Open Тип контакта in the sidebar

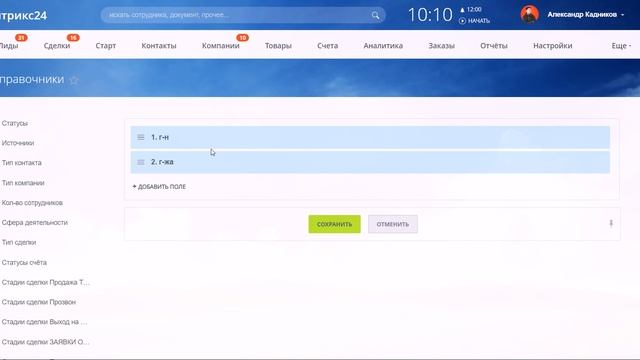pos(22,163)
